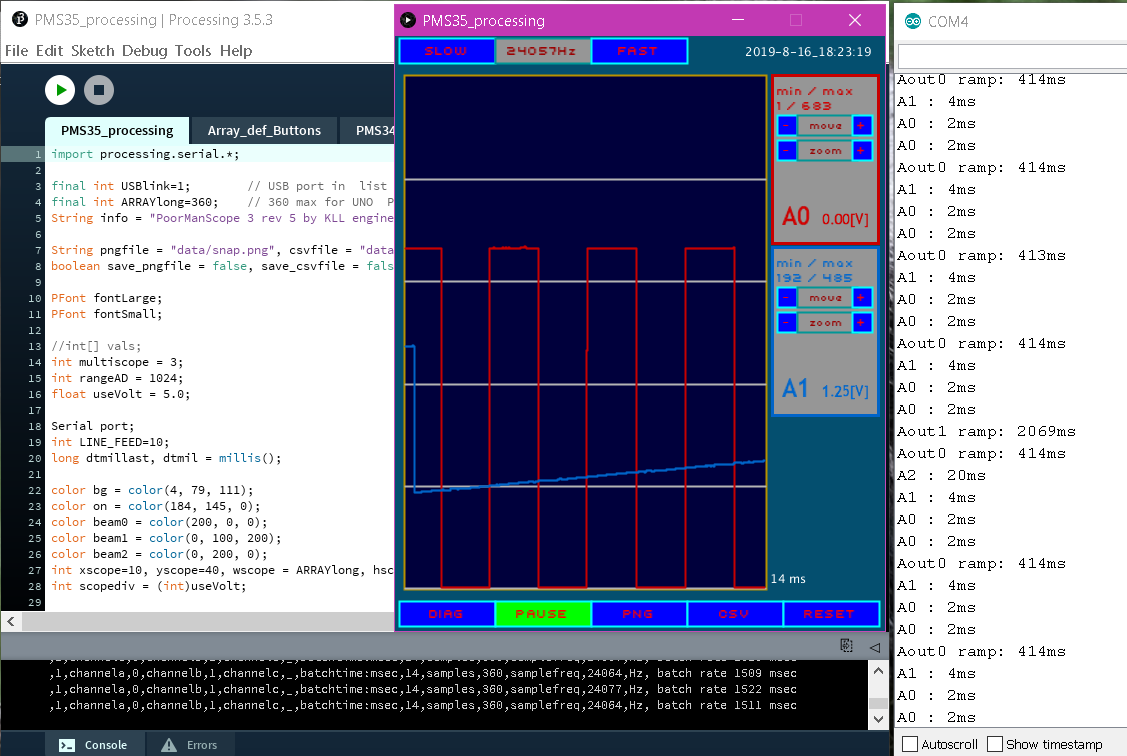Open the Sketch menu

click(92, 51)
